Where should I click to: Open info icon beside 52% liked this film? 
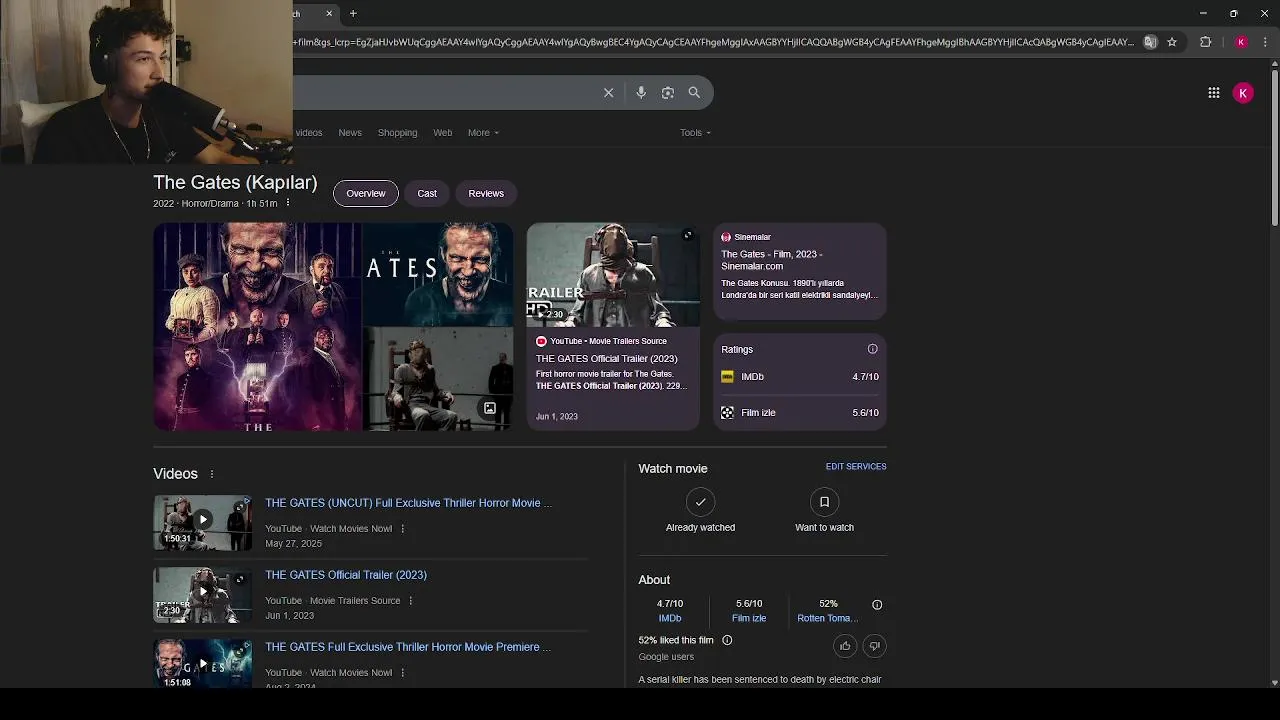coord(727,640)
